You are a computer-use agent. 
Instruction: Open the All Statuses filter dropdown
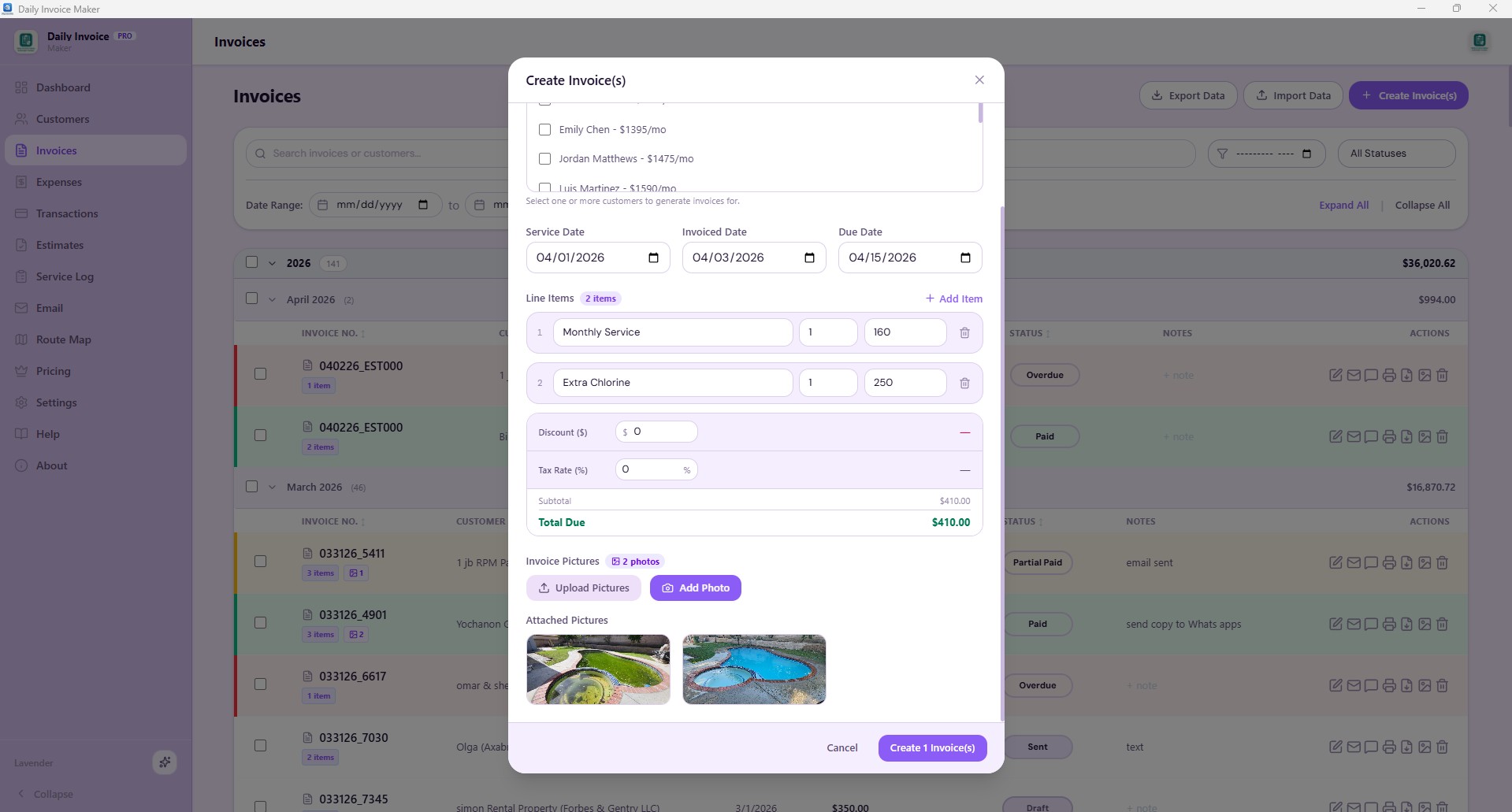point(1396,153)
